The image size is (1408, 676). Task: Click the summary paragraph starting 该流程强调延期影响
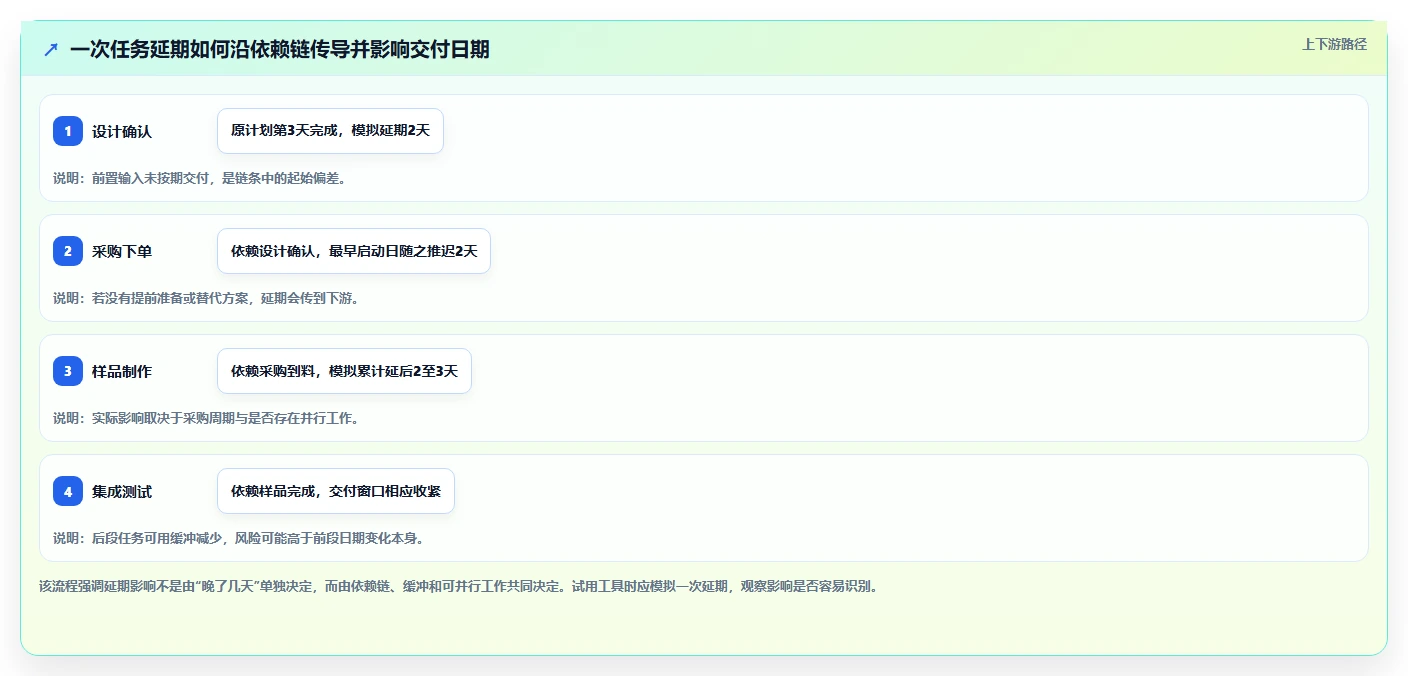click(x=458, y=586)
